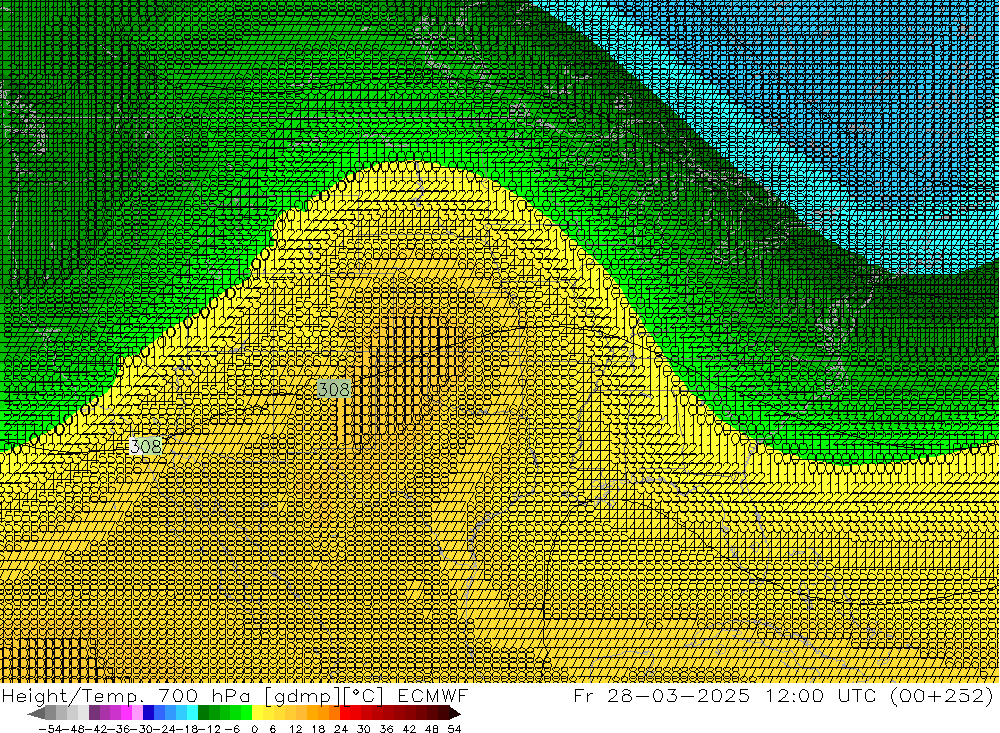The height and width of the screenshot is (733, 1000).
Task: Pick the dark purple legend swatch
Action: pos(94,713)
